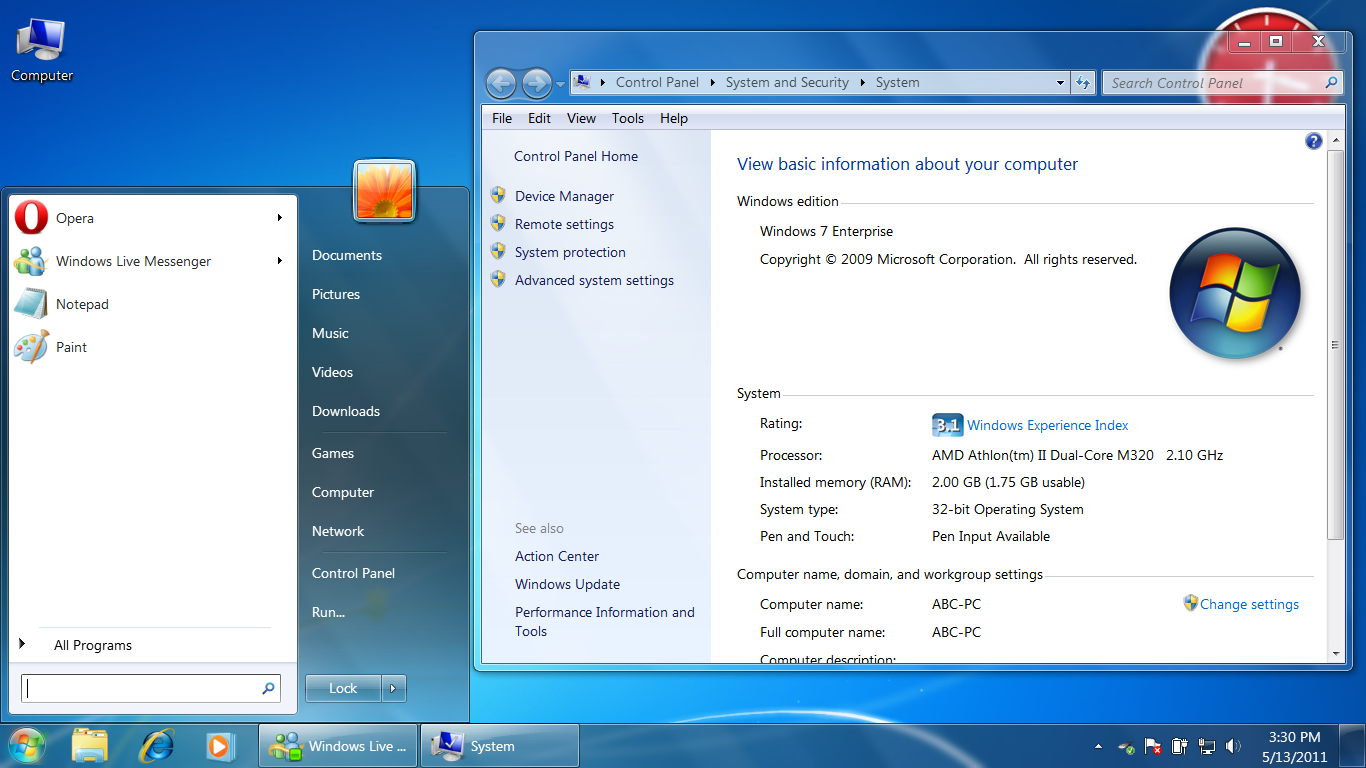Screen dimensions: 1366x768
Task: Open Remote settings link
Action: coord(564,224)
